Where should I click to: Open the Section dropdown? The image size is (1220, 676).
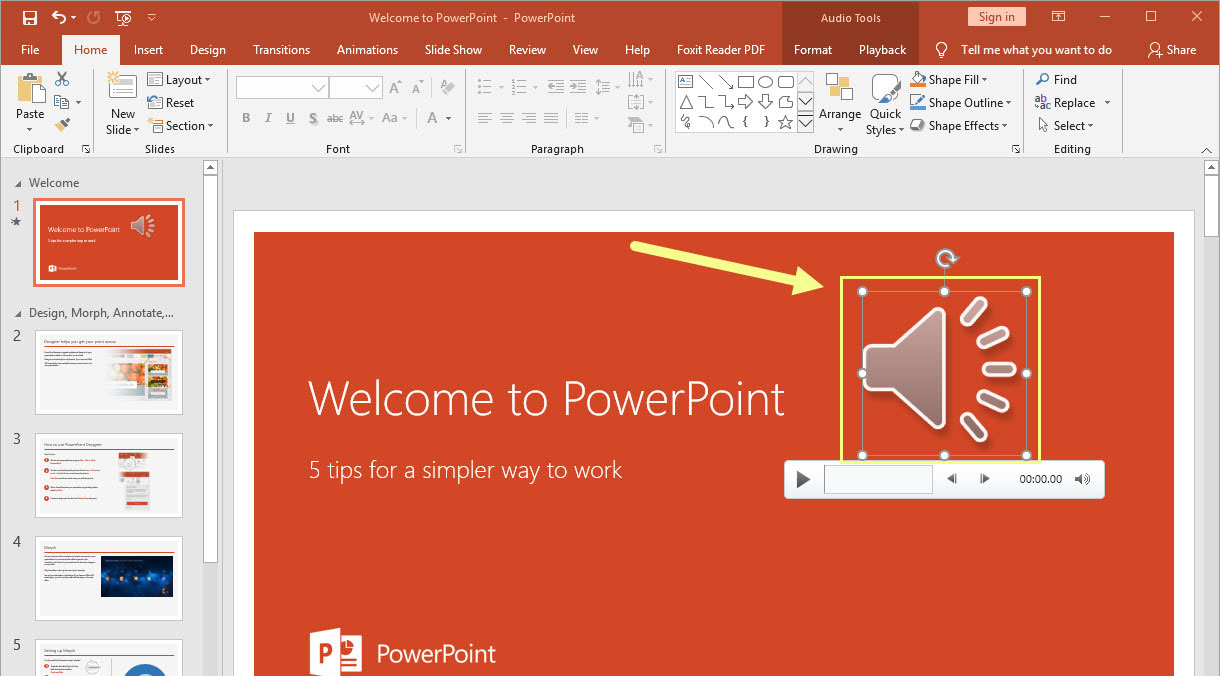tap(181, 125)
